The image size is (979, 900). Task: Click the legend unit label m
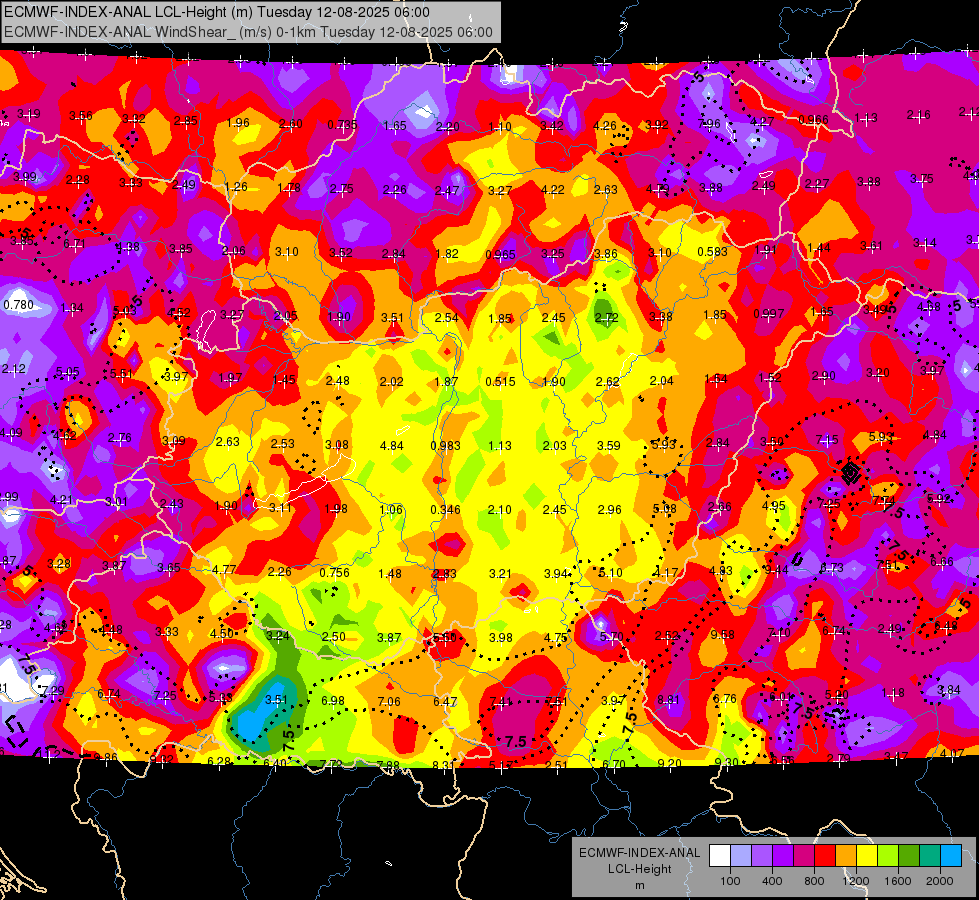[x=639, y=885]
